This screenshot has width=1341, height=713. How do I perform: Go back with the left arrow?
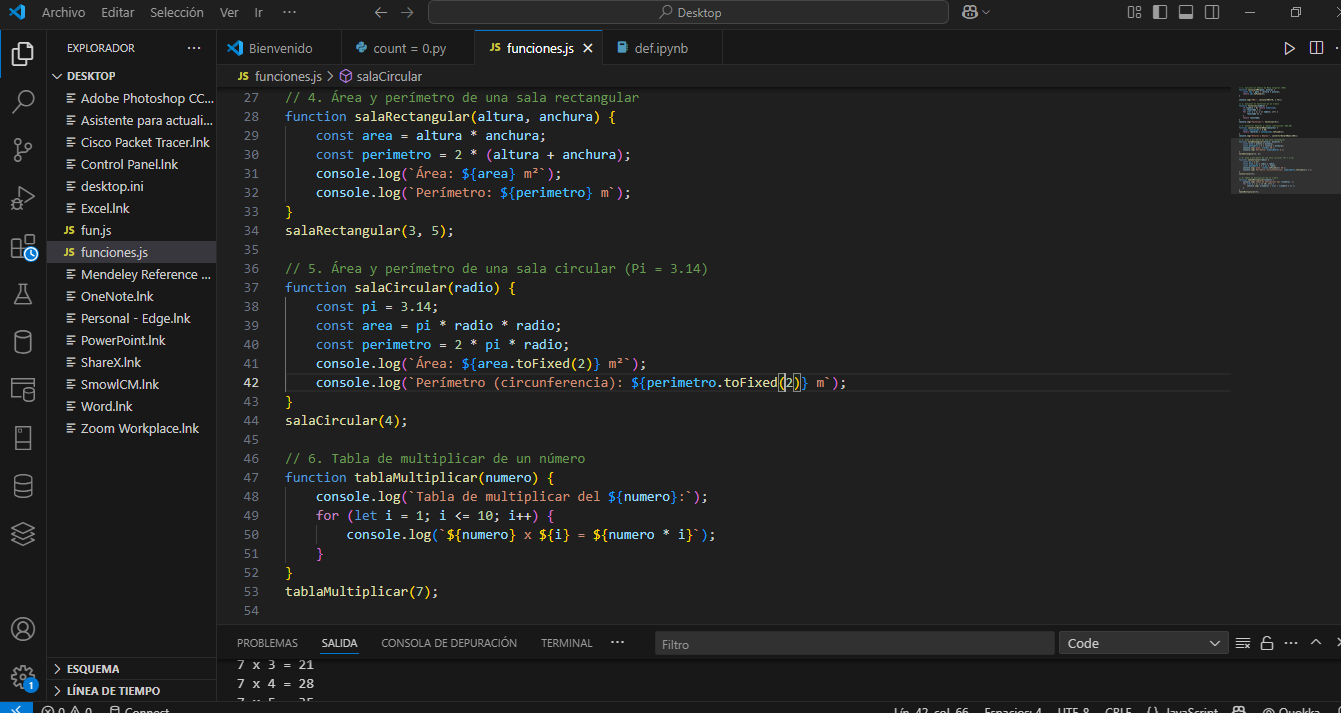point(380,12)
